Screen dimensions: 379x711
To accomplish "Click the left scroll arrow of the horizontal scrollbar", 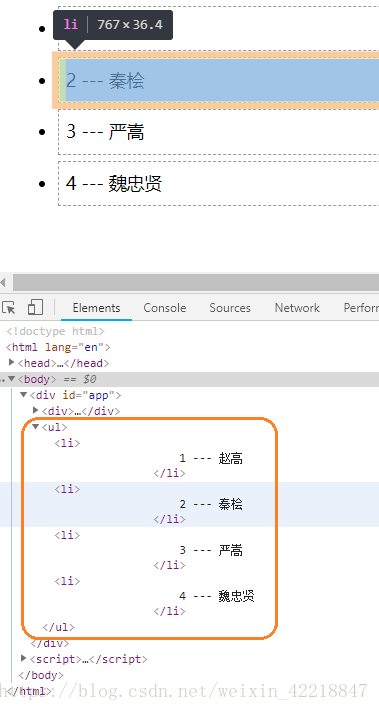I will pyautogui.click(x=4, y=282).
